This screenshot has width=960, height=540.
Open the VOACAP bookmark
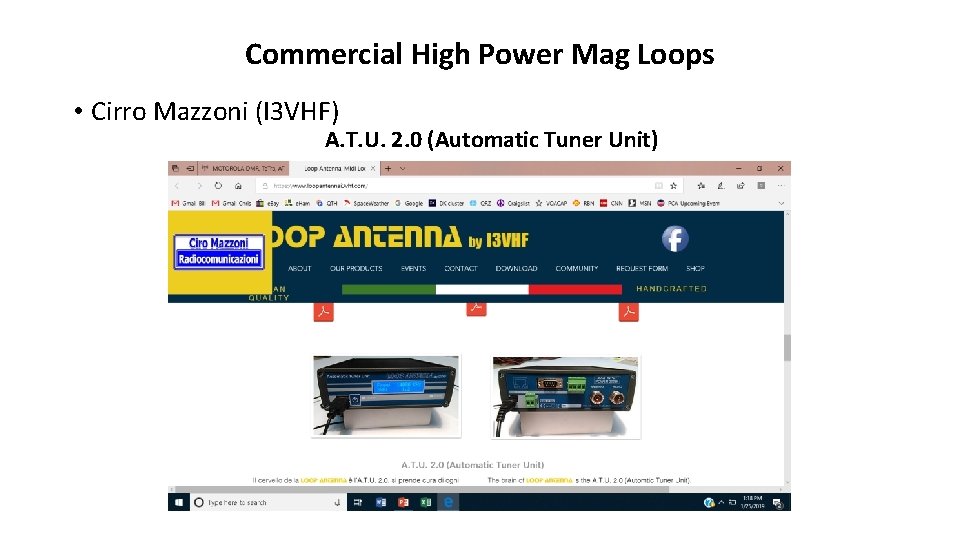[x=551, y=203]
